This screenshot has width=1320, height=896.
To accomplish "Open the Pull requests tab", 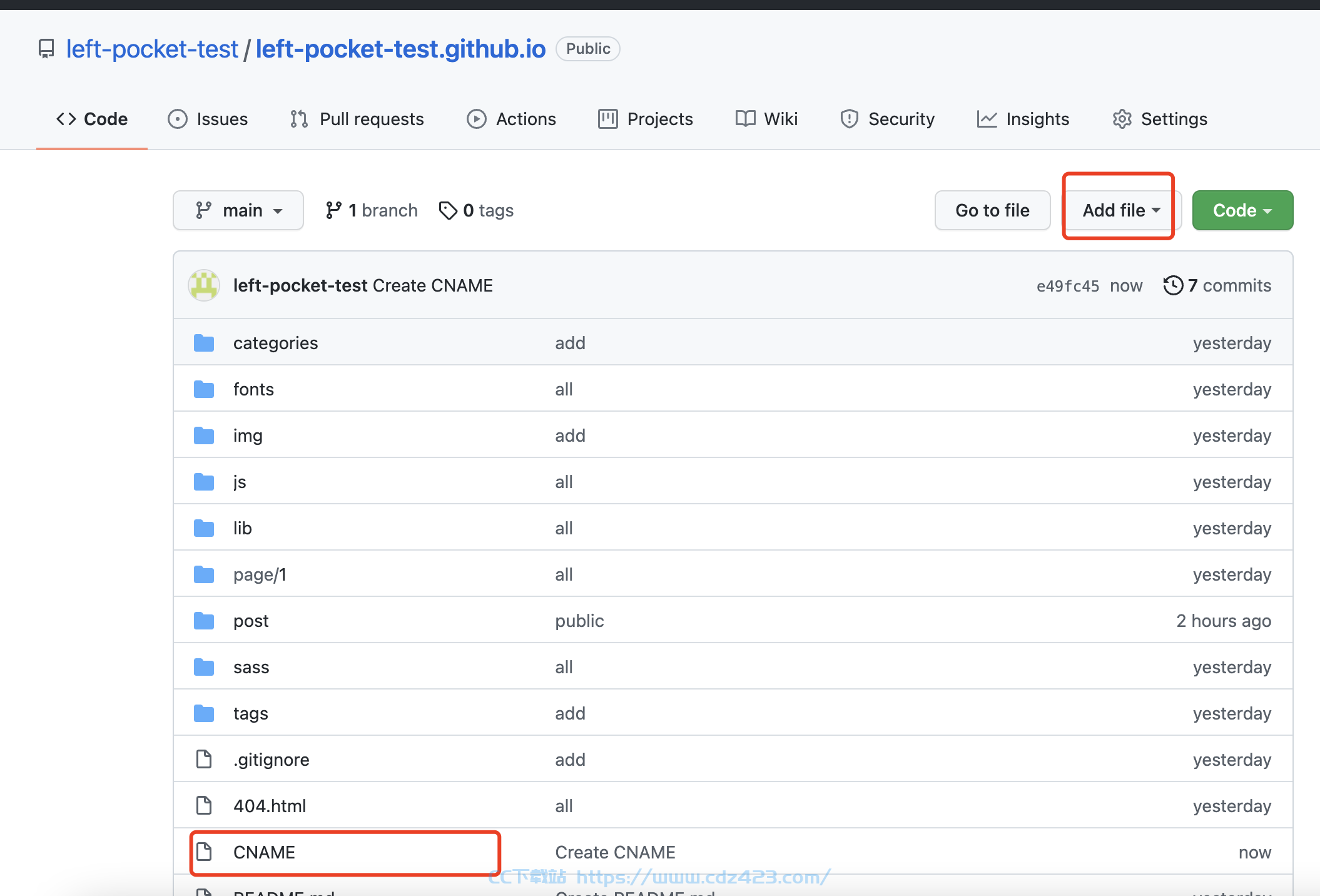I will tap(357, 119).
